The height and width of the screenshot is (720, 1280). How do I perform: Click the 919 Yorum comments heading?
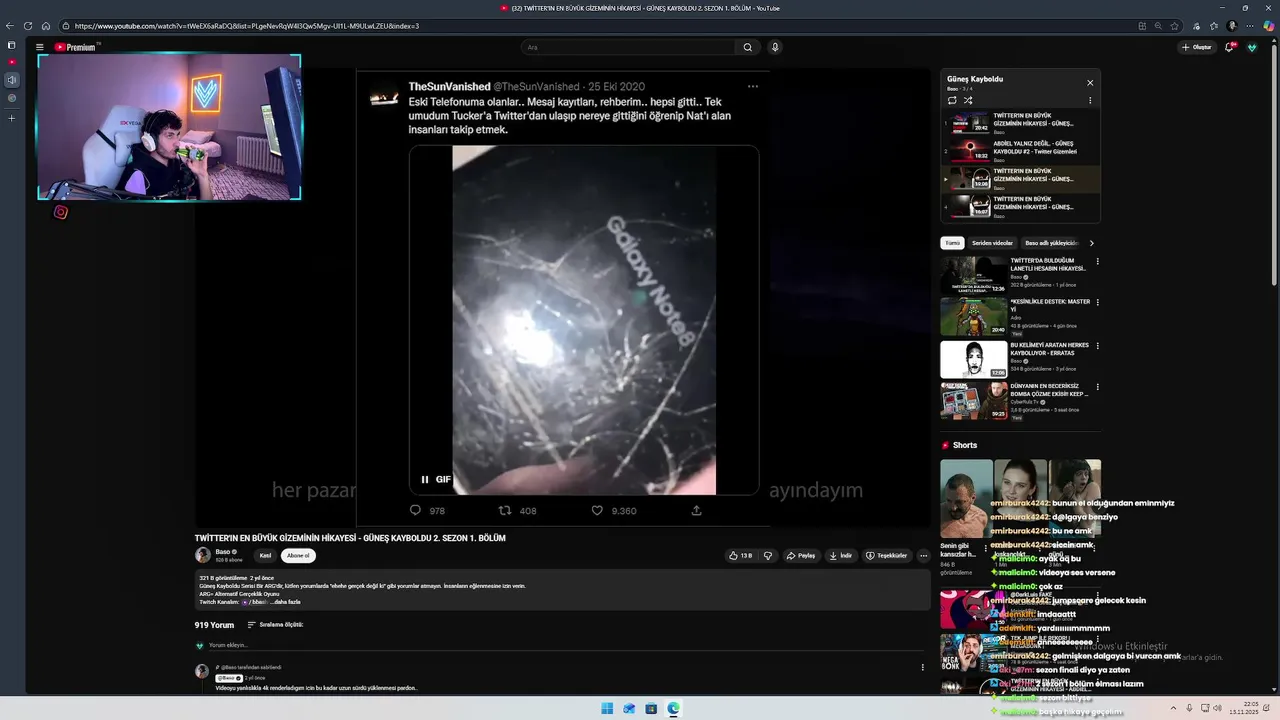point(214,625)
